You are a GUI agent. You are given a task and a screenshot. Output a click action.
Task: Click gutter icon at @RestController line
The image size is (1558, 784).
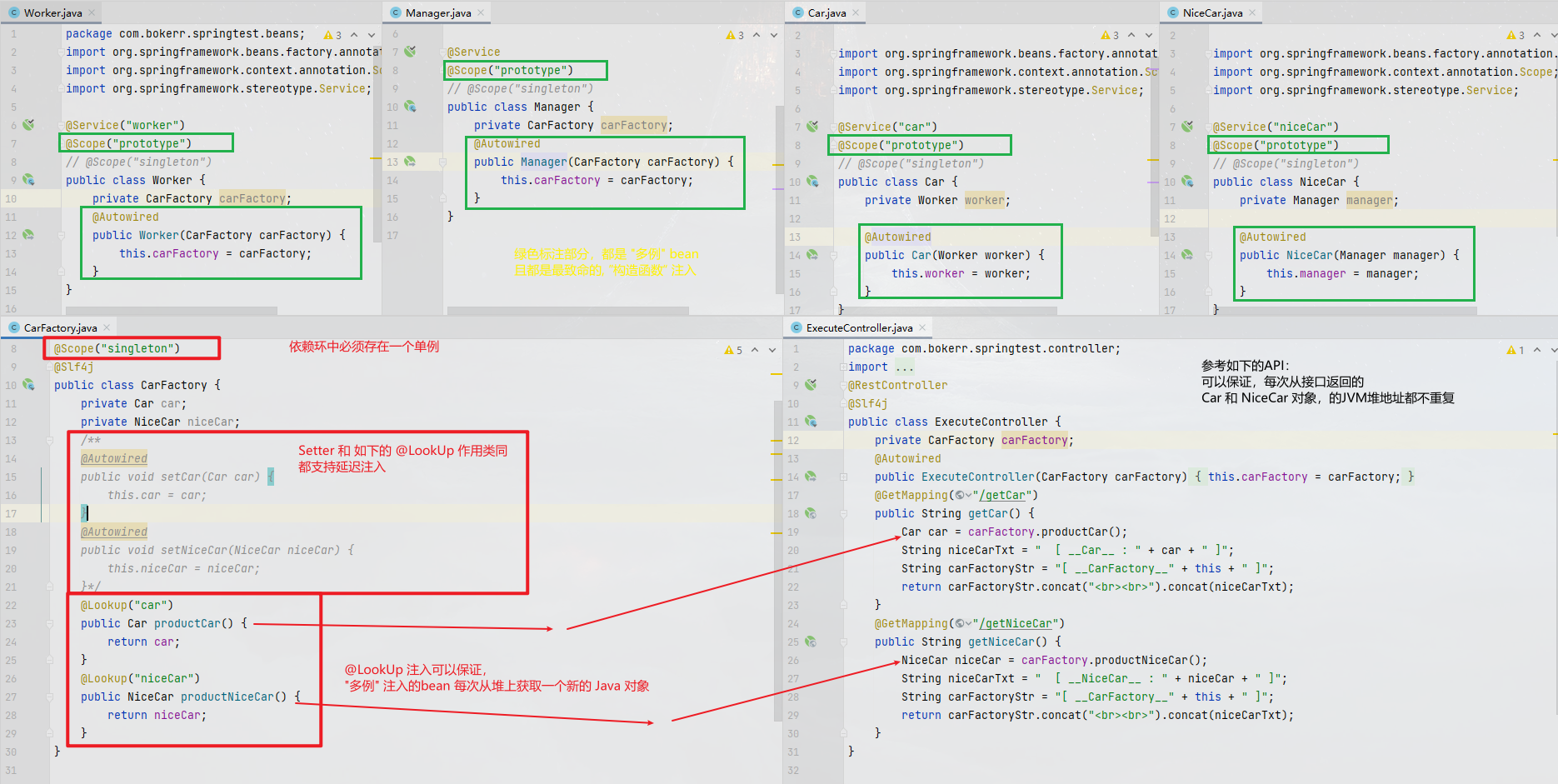pos(811,385)
